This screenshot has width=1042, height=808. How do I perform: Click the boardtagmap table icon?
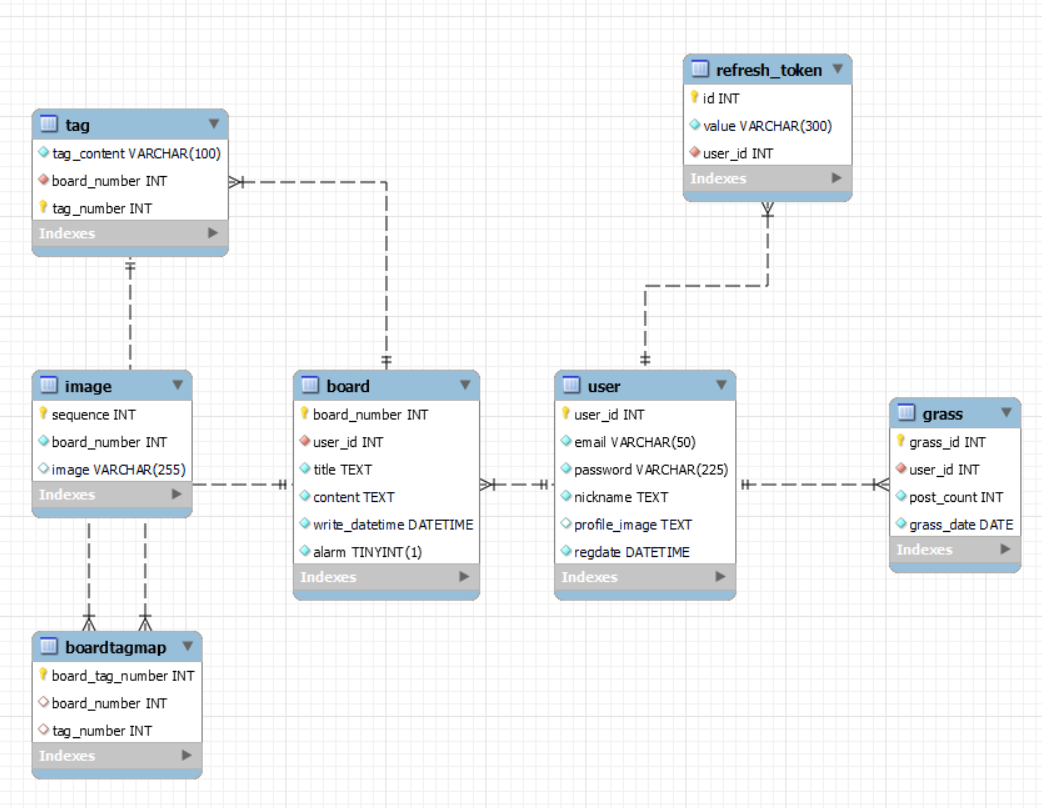click(x=49, y=647)
